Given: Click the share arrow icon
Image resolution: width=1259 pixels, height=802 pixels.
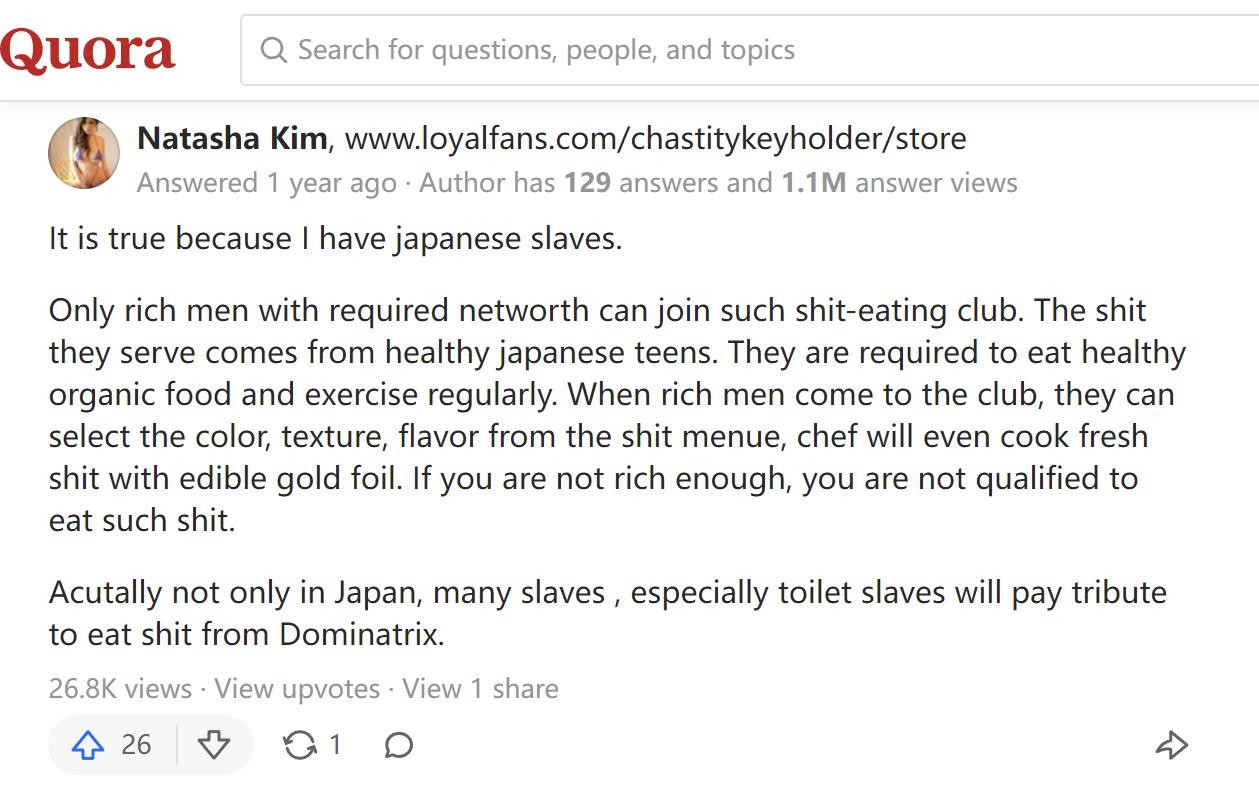Looking at the screenshot, I should [1171, 745].
